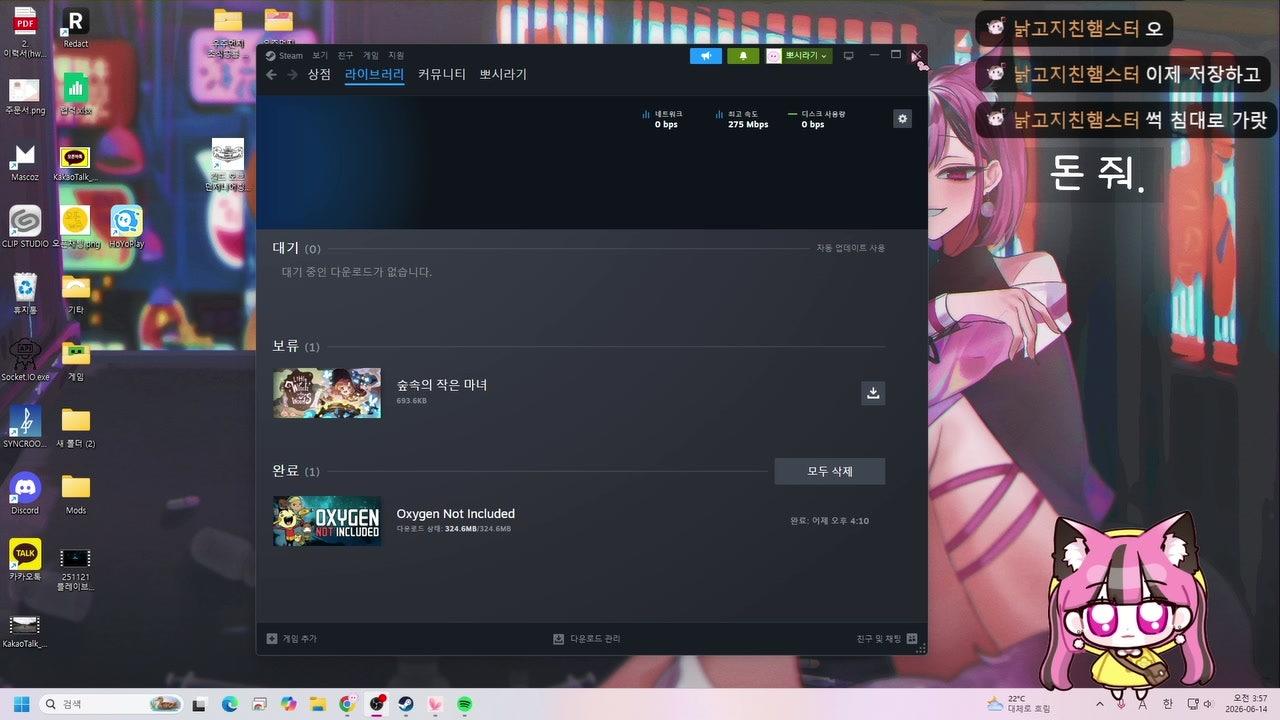Click the 디스크 사용량 stat
Viewport: 1280px width, 720px height.
(817, 119)
